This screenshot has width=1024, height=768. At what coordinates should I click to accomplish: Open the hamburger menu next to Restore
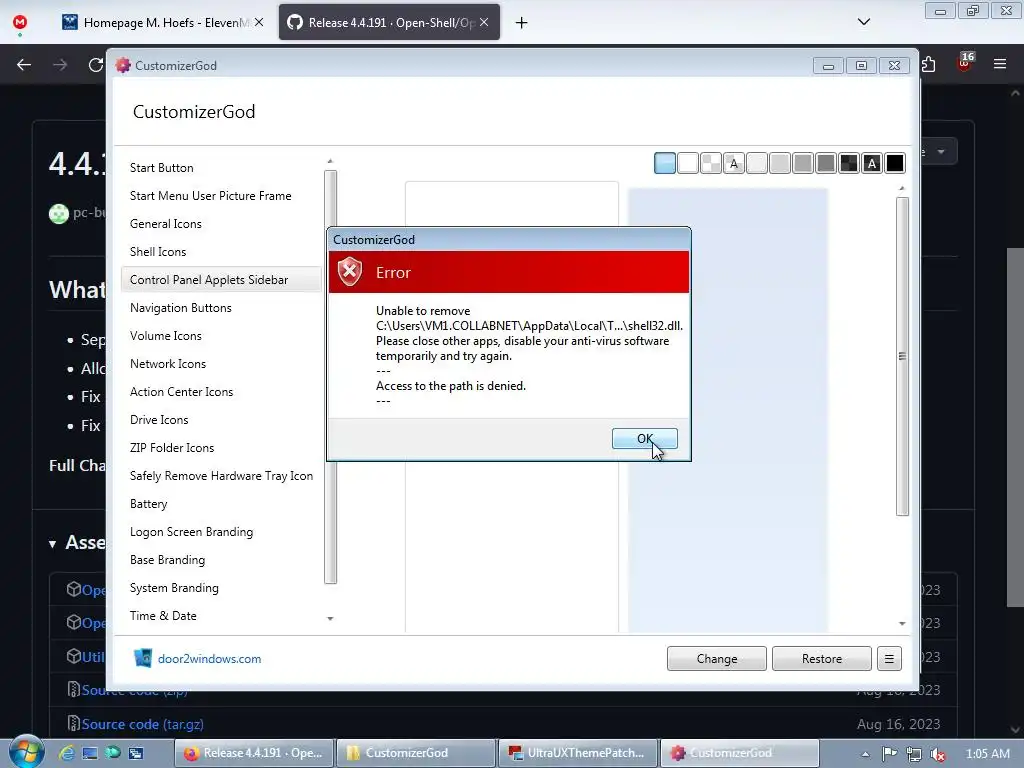889,658
